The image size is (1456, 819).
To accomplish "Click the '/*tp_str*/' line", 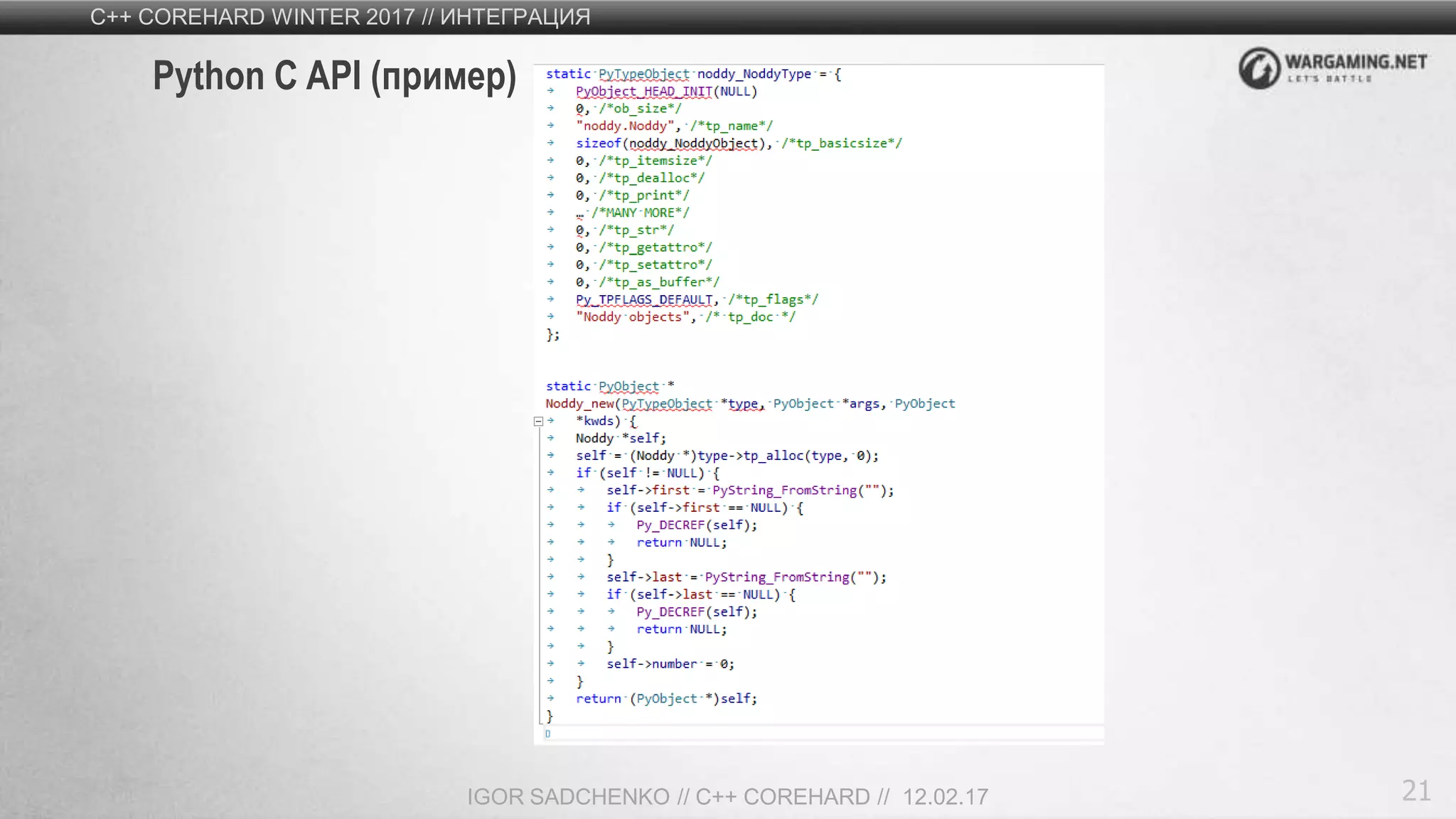I will pyautogui.click(x=624, y=230).
